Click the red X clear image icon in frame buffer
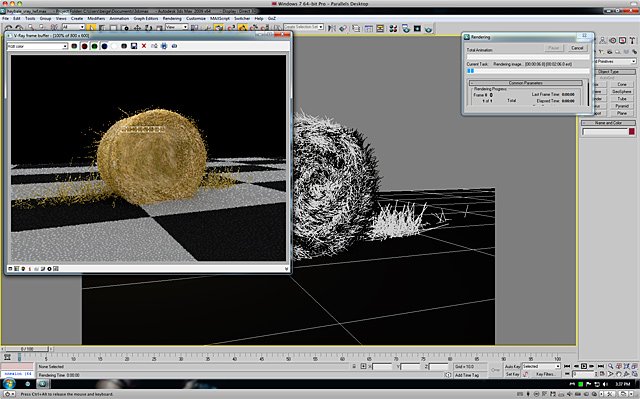The width and height of the screenshot is (640, 399). [144, 46]
